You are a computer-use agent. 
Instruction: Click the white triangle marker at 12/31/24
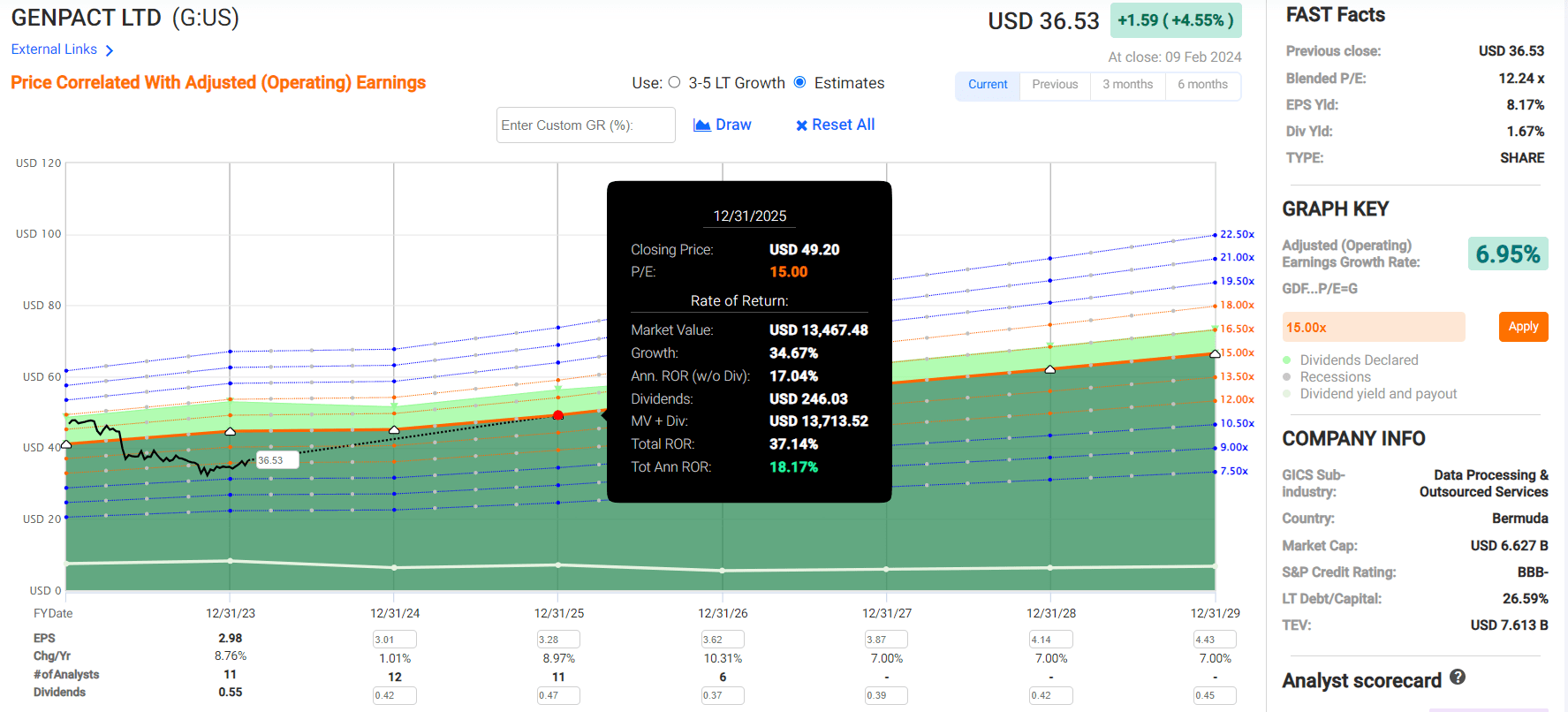pos(394,429)
